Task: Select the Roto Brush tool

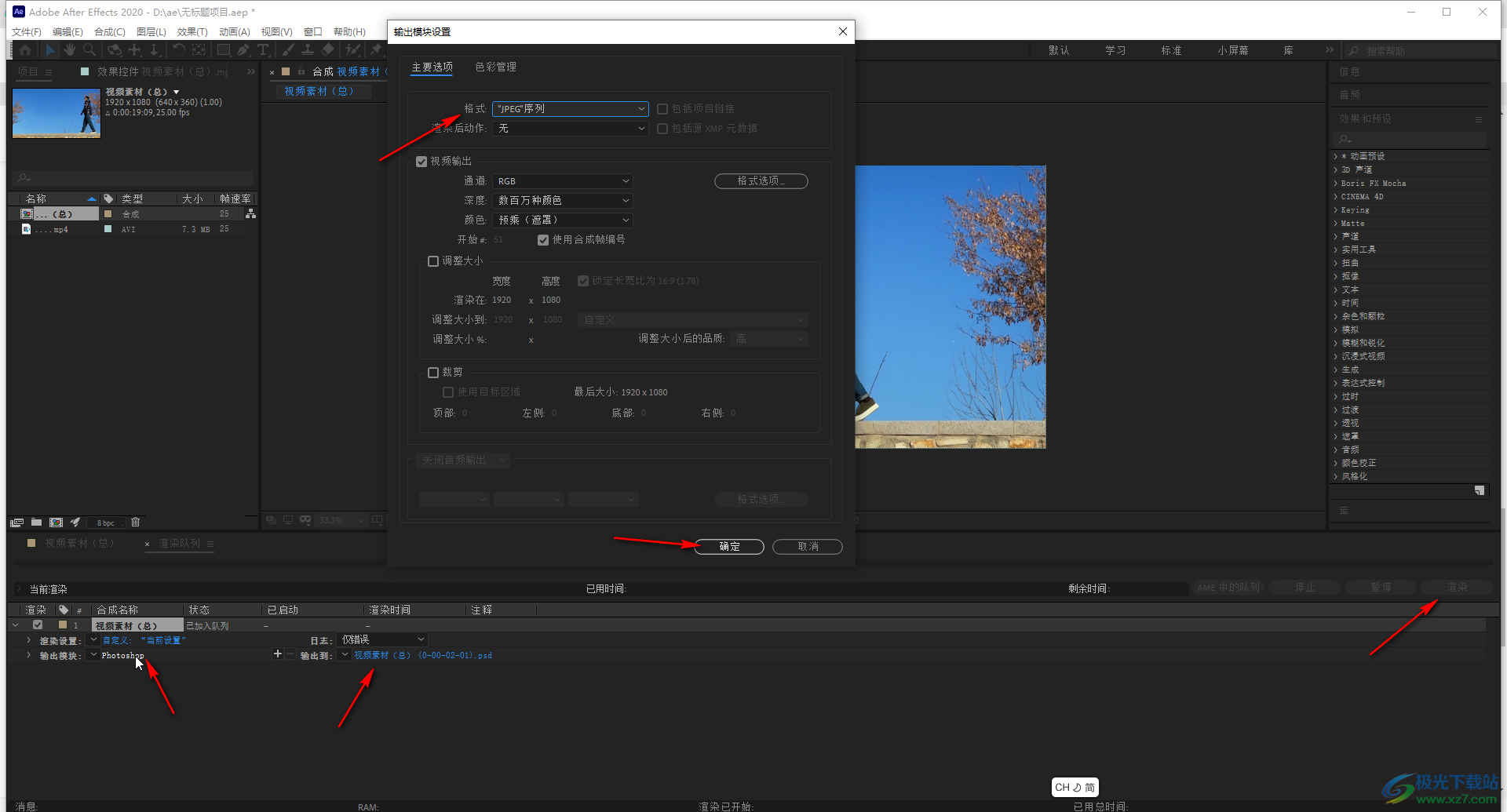Action: pyautogui.click(x=353, y=50)
